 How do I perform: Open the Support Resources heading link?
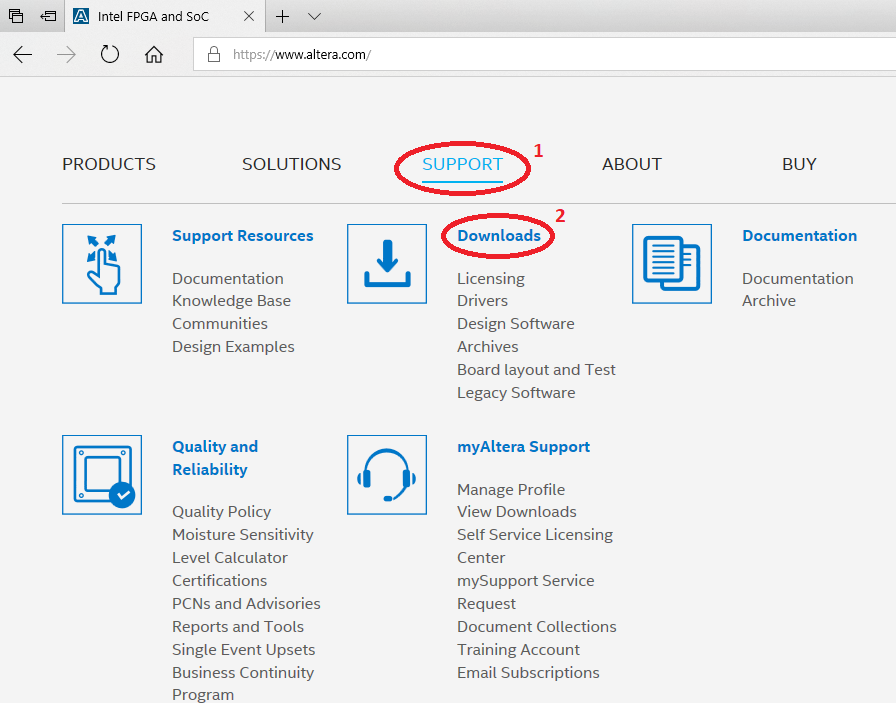[242, 235]
